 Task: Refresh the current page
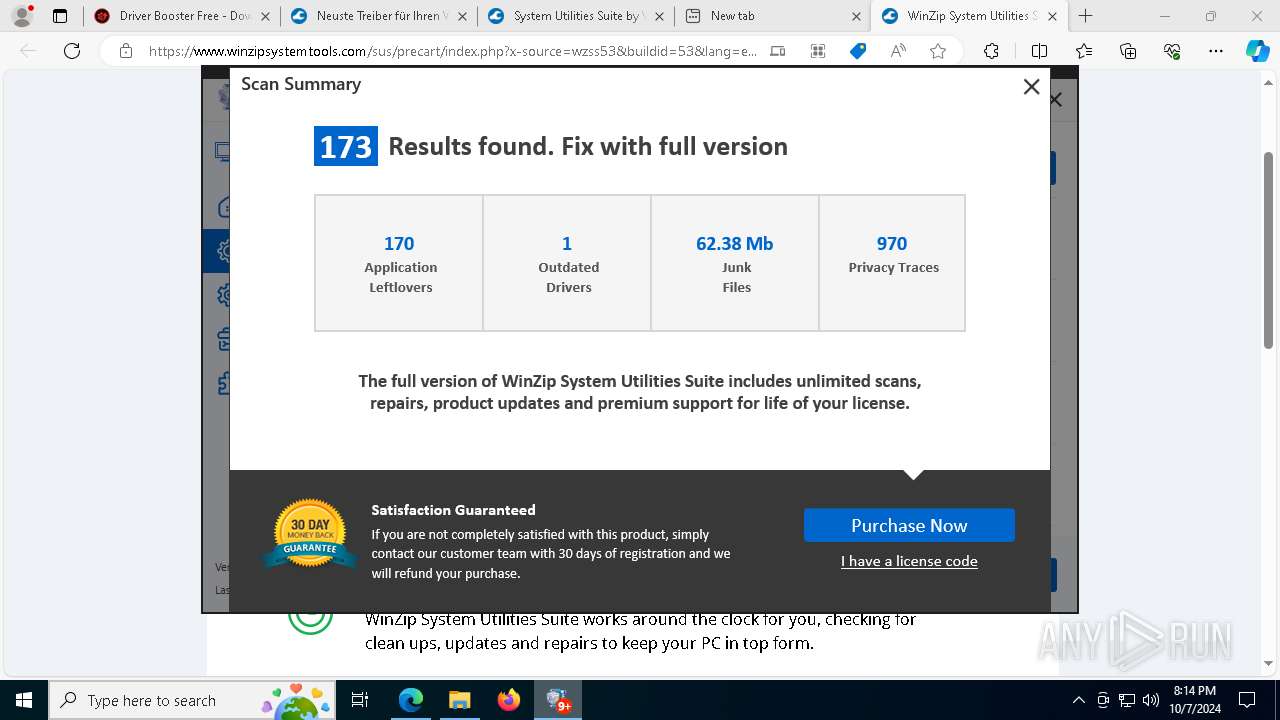click(x=72, y=51)
